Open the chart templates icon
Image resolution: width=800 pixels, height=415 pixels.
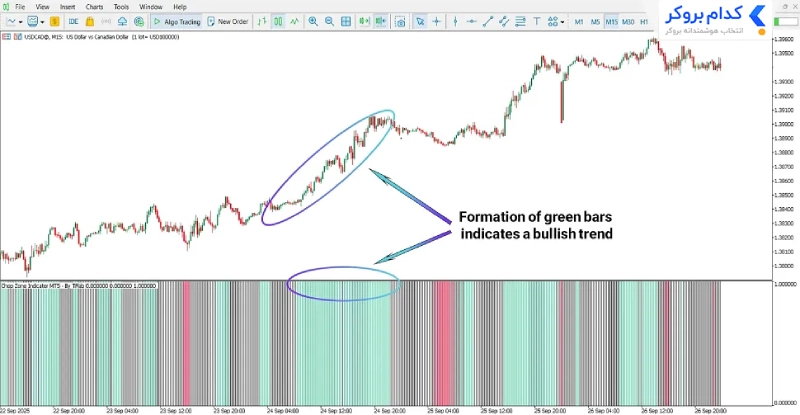point(33,21)
